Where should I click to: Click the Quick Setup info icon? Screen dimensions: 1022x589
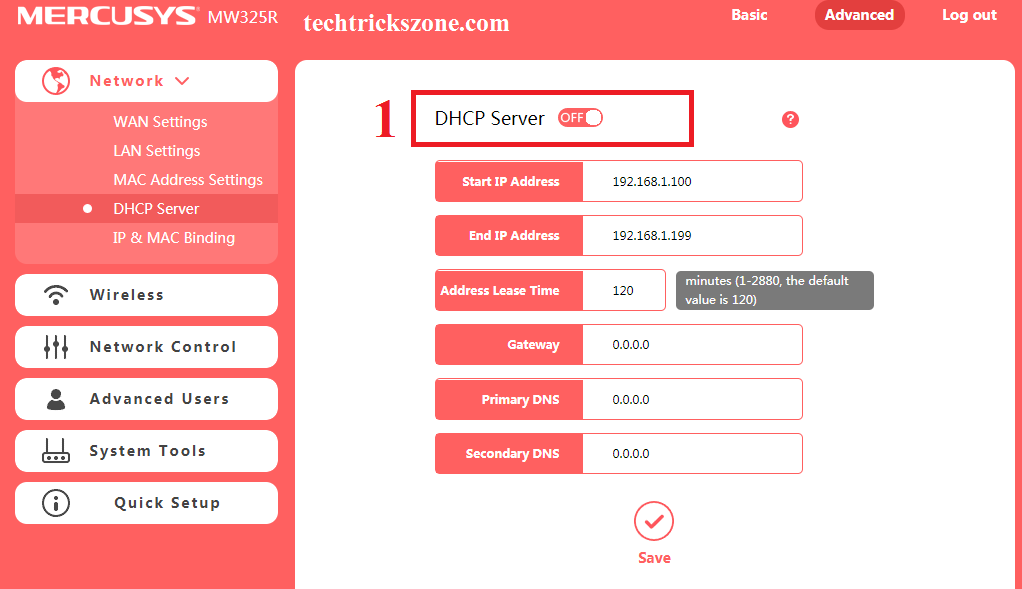(56, 503)
